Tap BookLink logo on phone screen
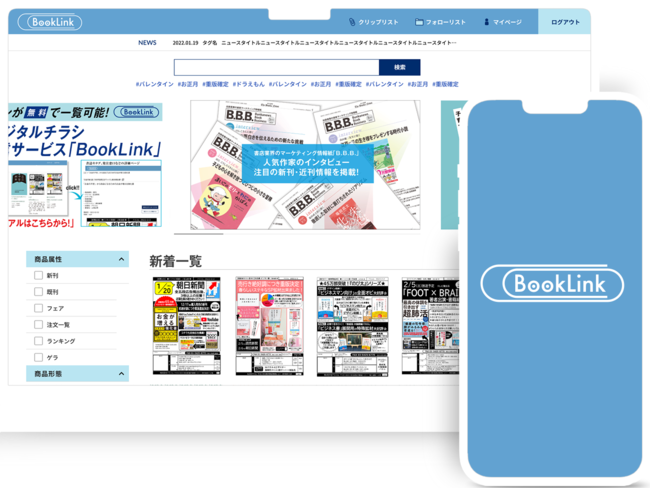 [551, 284]
